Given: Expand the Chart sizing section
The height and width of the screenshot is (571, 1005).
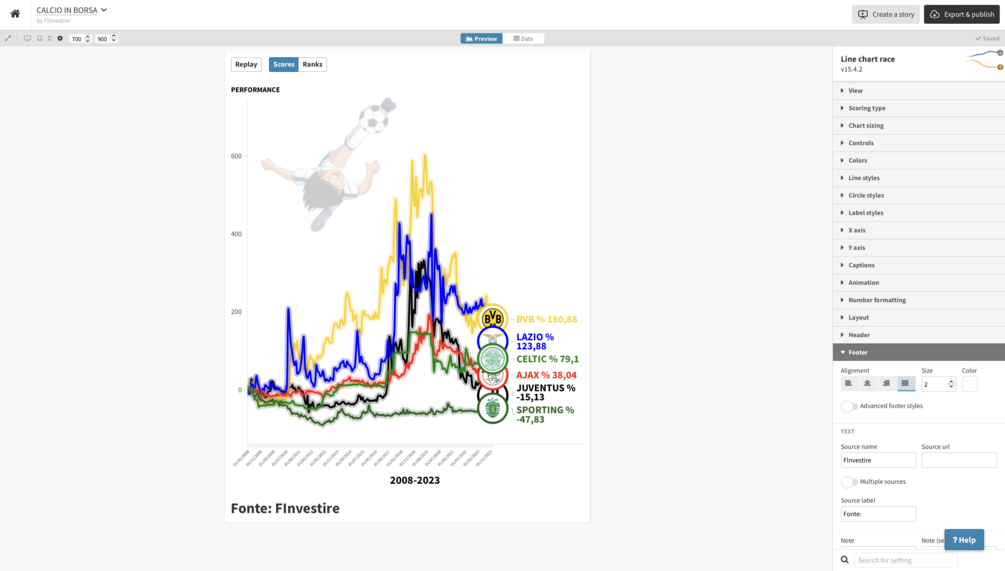Looking at the screenshot, I should [919, 126].
